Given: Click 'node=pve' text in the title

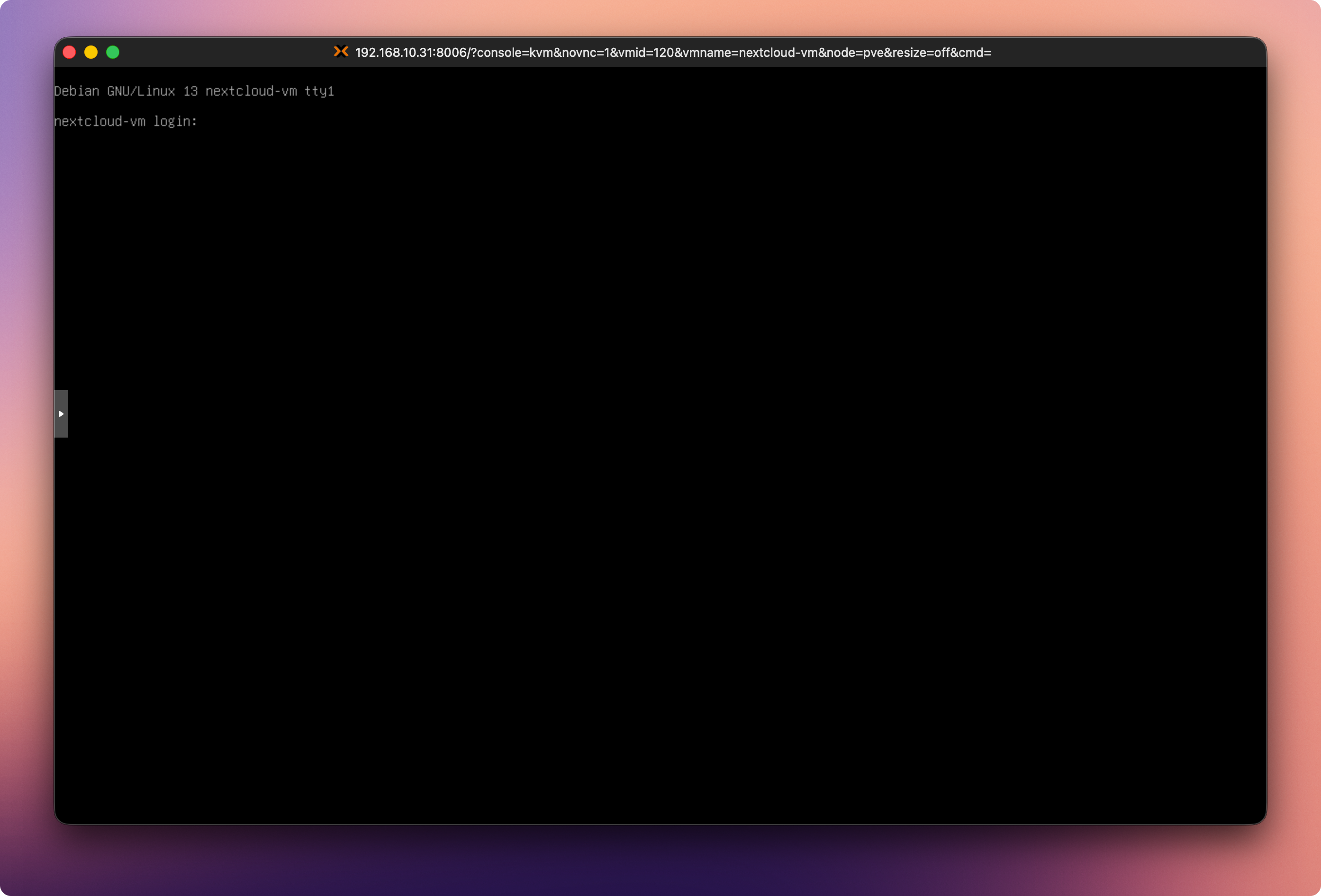Looking at the screenshot, I should click(x=855, y=53).
